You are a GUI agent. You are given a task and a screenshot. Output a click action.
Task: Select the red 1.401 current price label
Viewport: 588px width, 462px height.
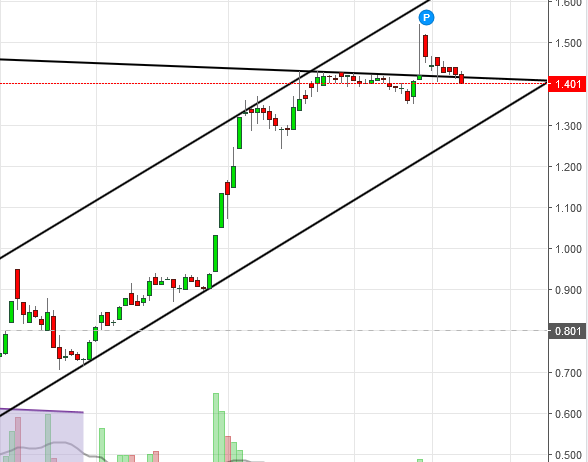point(567,84)
